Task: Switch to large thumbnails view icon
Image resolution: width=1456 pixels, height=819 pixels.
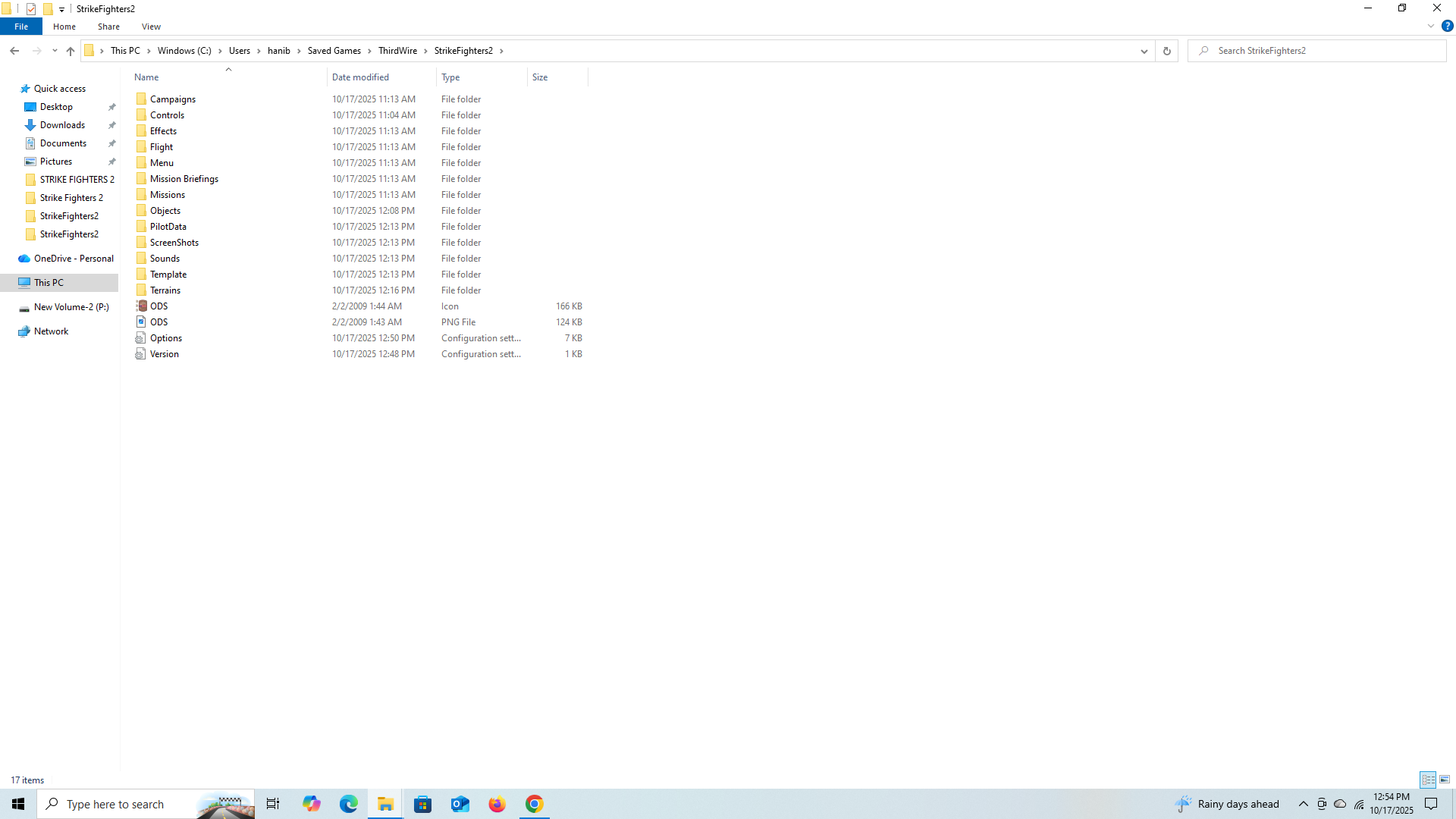Action: (1445, 780)
